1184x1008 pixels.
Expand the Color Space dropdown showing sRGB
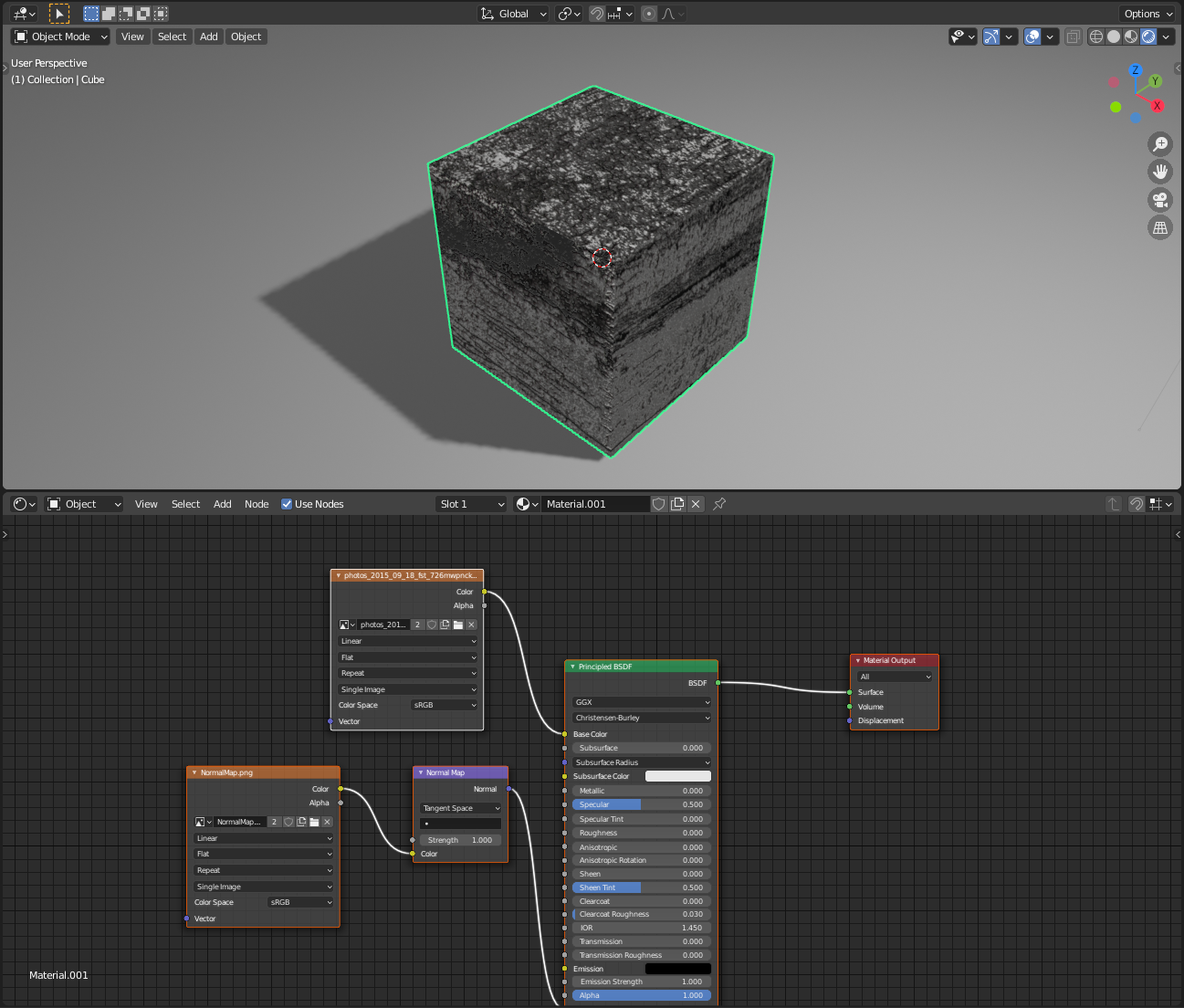(445, 705)
